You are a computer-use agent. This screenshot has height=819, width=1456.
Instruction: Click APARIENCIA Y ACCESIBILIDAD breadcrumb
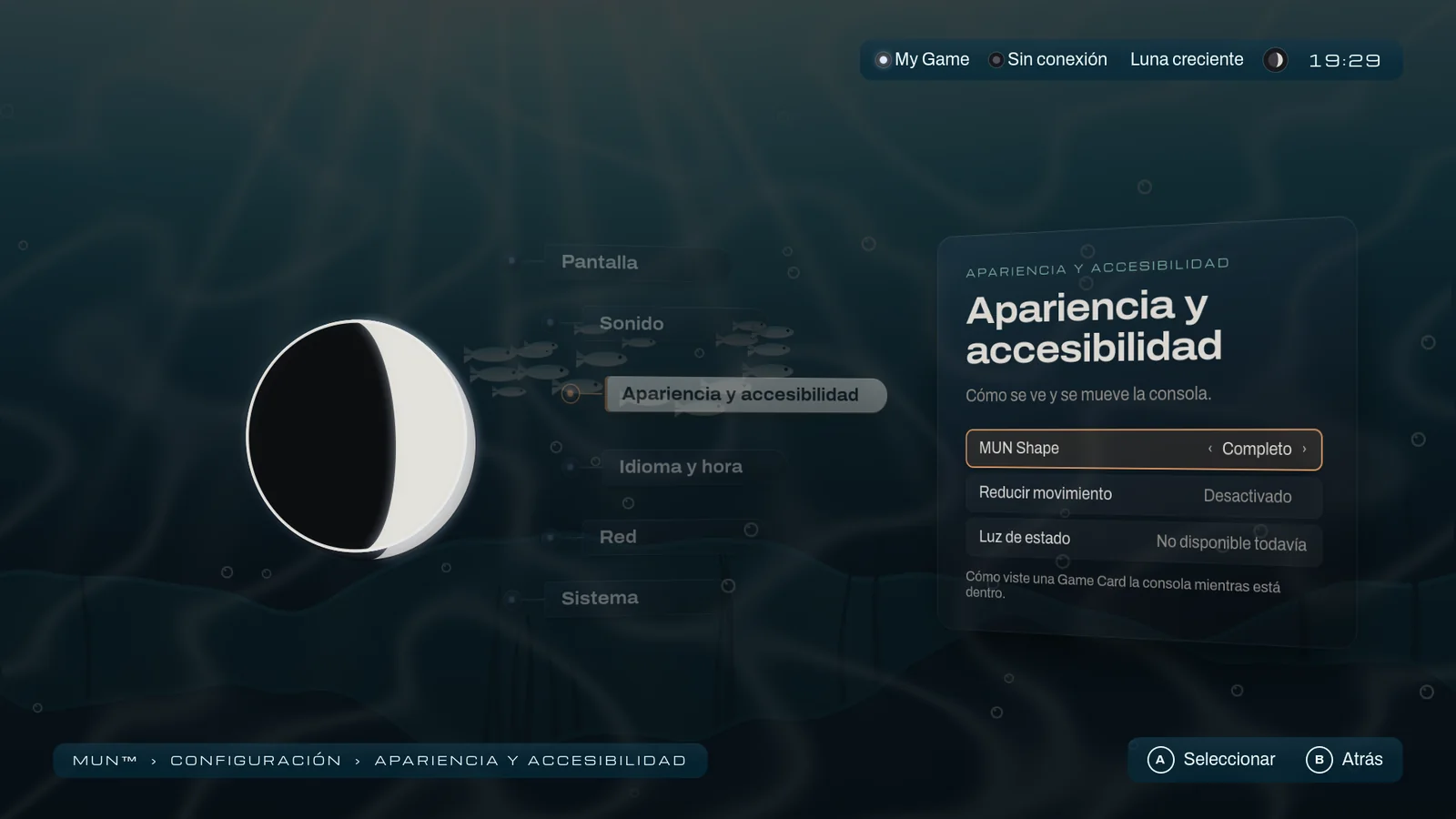coord(531,761)
